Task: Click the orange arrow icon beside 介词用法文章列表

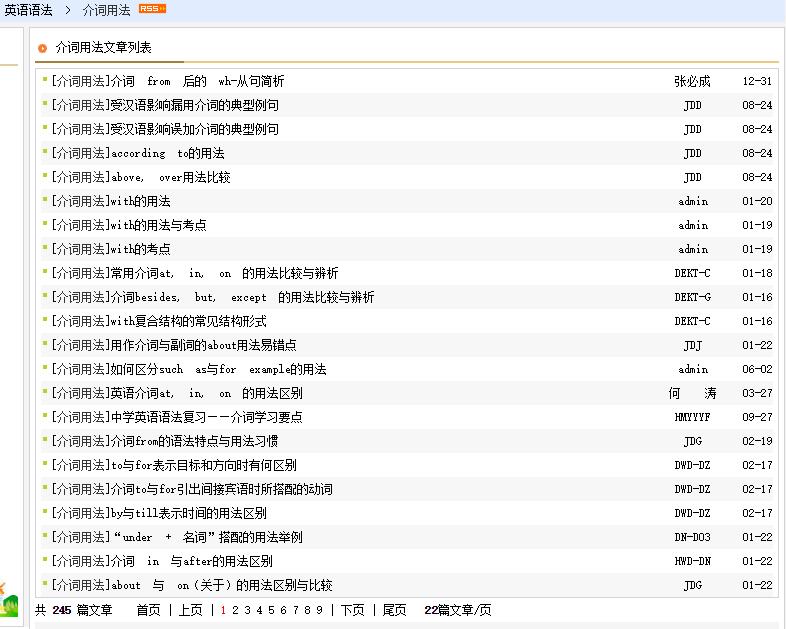Action: pyautogui.click(x=42, y=48)
